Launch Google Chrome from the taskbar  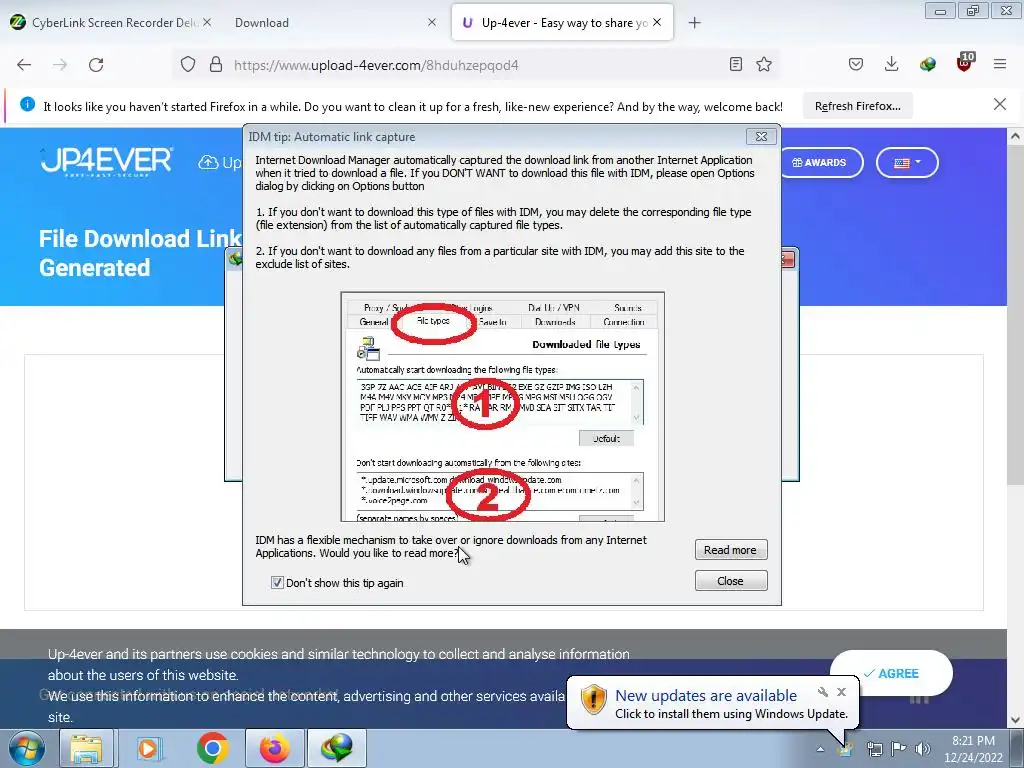tap(212, 748)
